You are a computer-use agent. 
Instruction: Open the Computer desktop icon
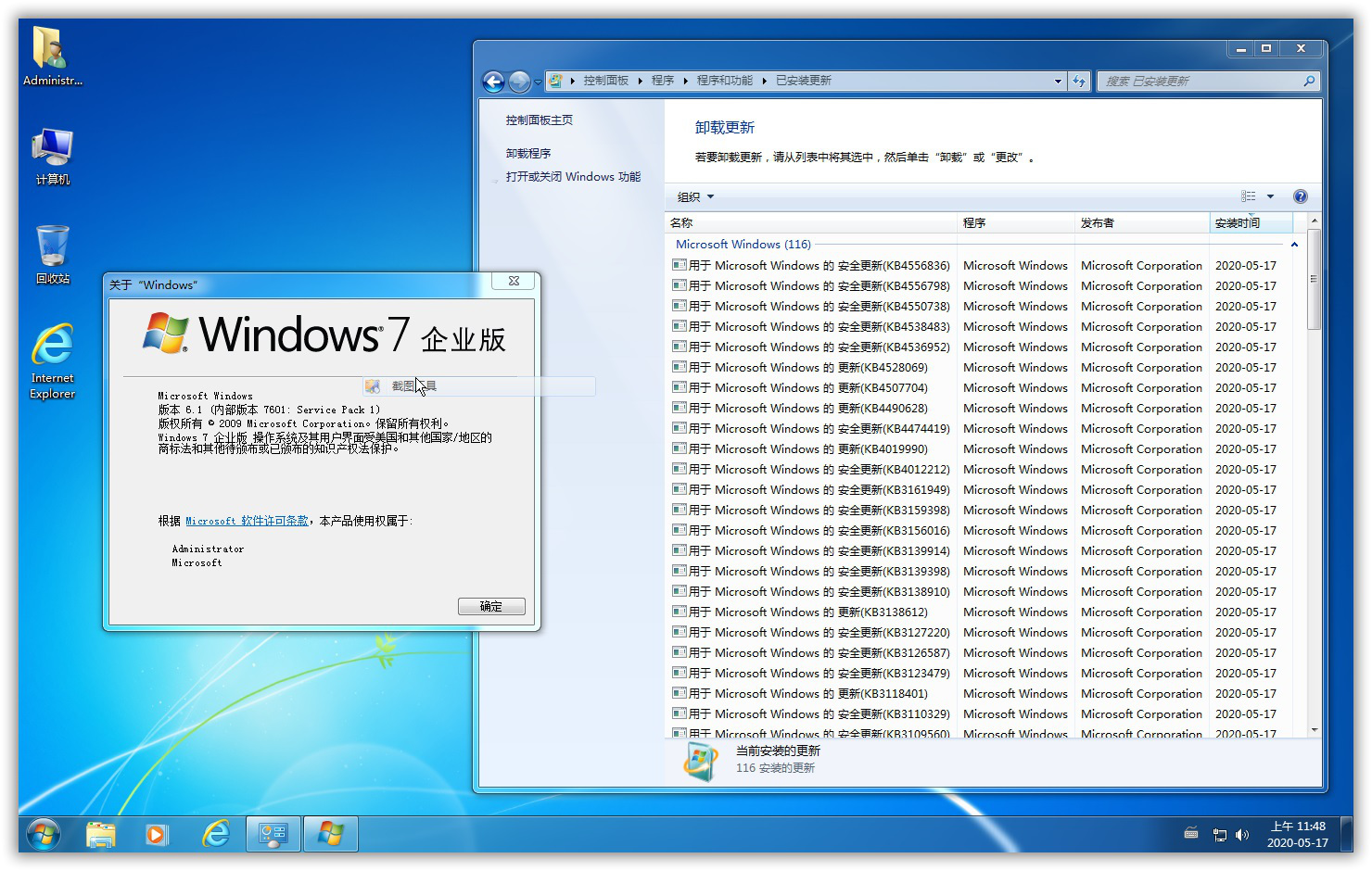(53, 156)
